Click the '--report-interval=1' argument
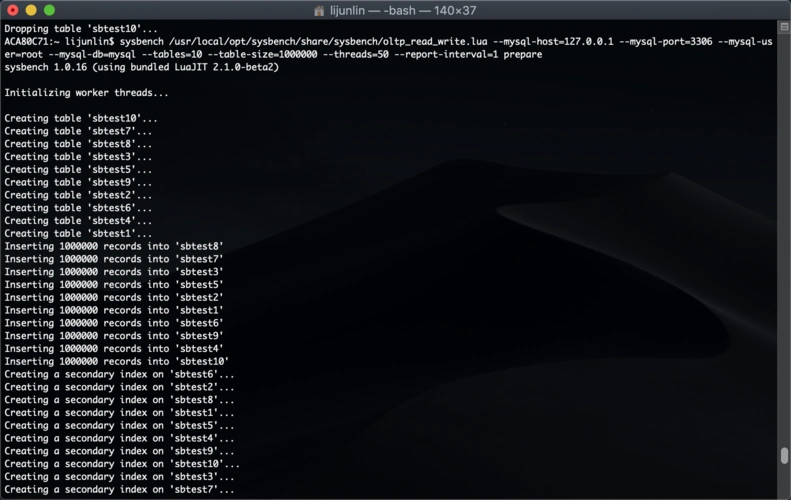 pyautogui.click(x=446, y=54)
